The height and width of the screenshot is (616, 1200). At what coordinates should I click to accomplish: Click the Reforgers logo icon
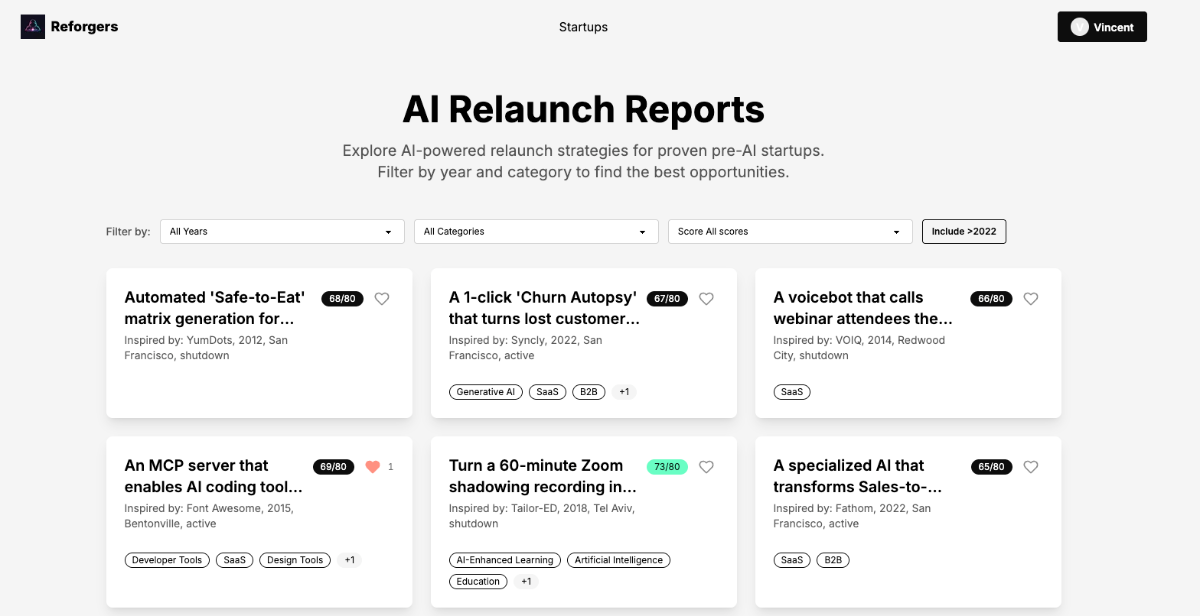33,27
